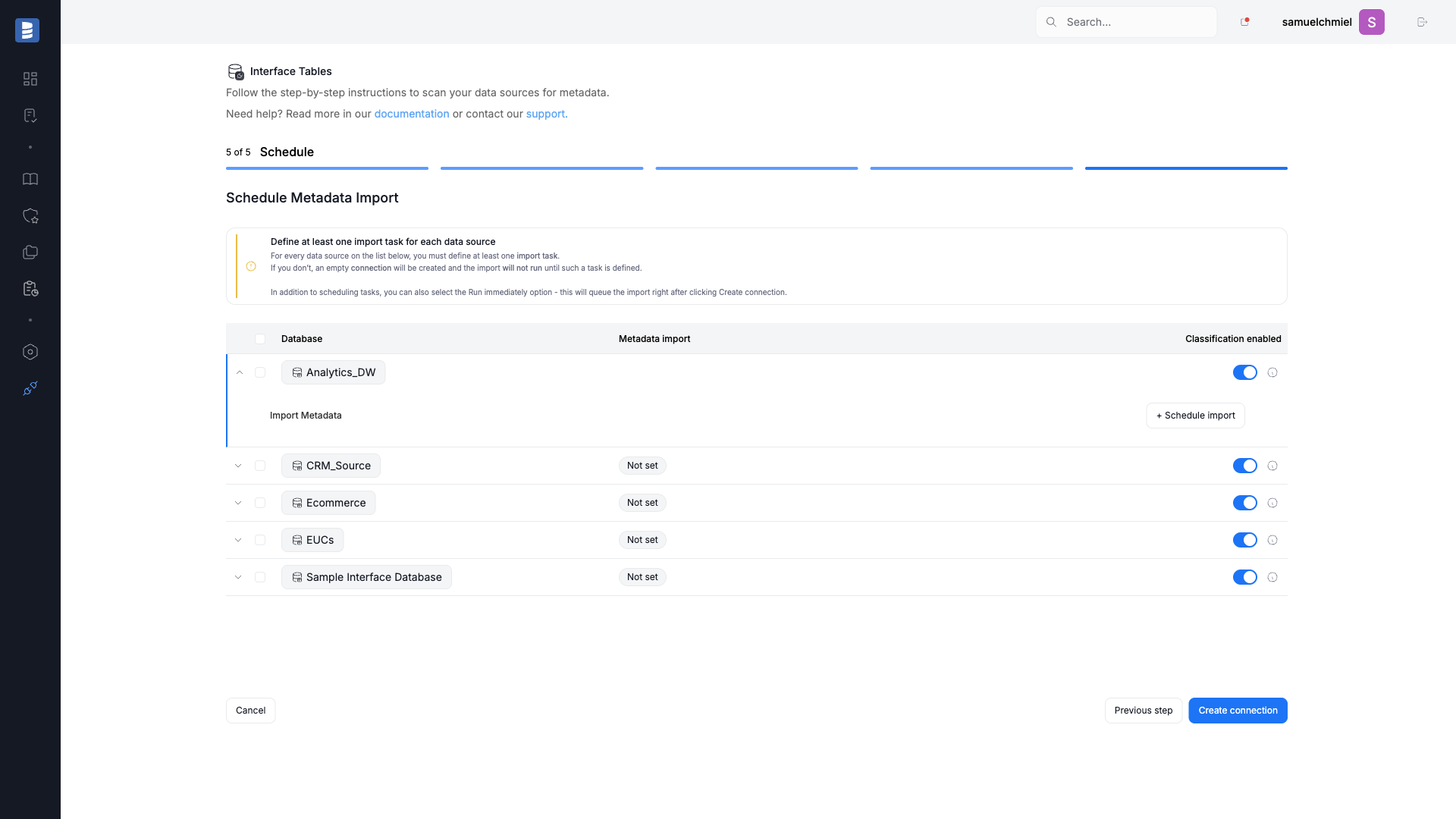Click the info icon on CRM_Source row
Screen dimensions: 1456x819
(x=1272, y=466)
